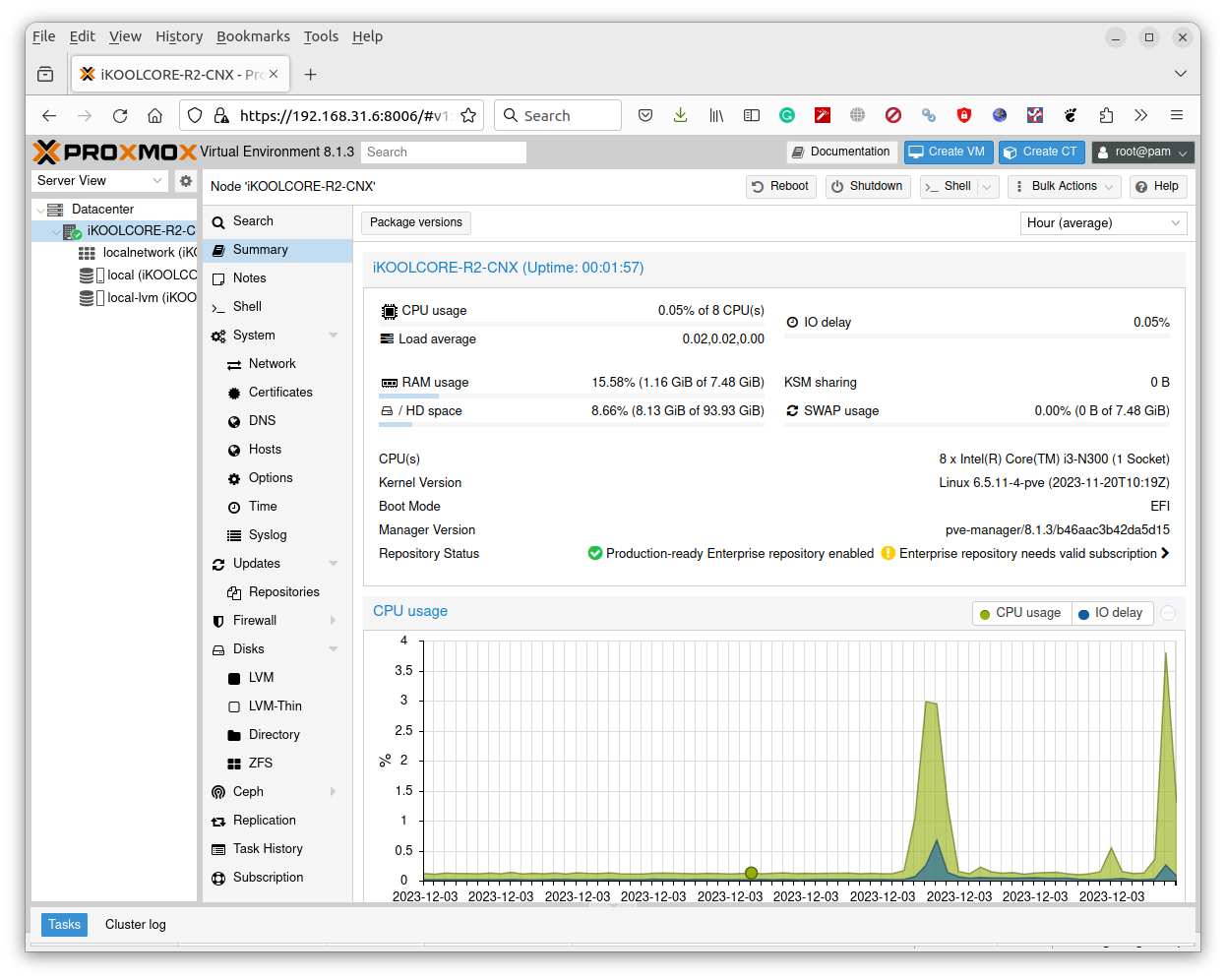Image resolution: width=1226 pixels, height=980 pixels.
Task: Open the extensions puzzle piece icon
Action: tap(1106, 115)
